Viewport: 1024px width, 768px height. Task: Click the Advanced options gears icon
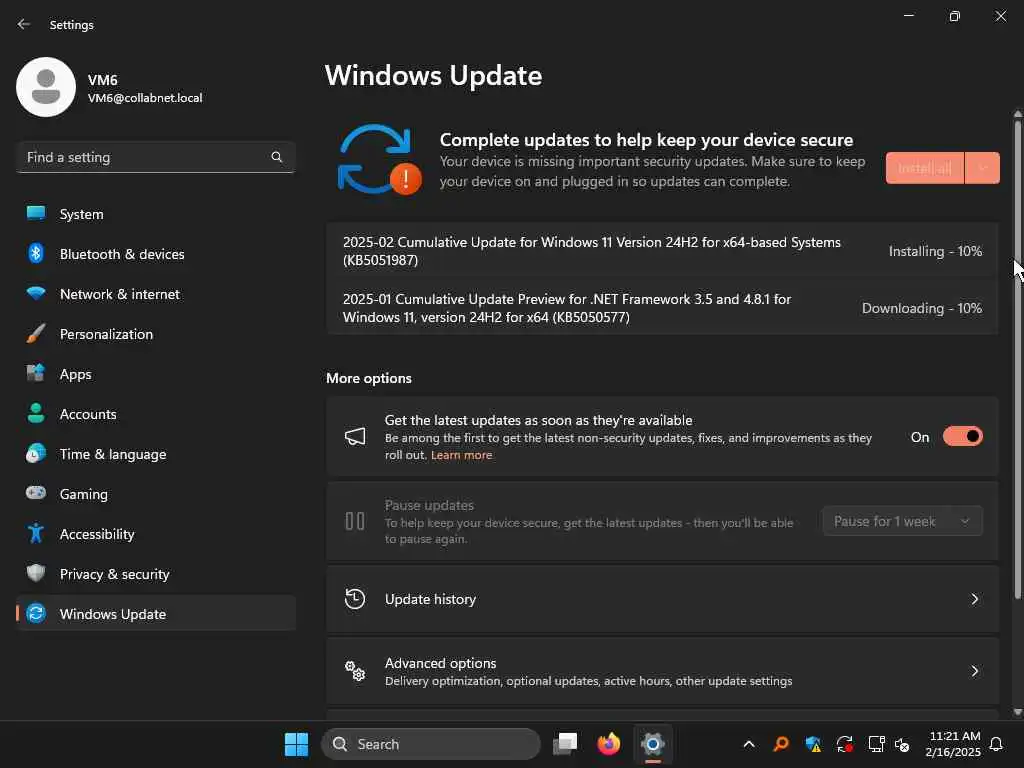355,671
